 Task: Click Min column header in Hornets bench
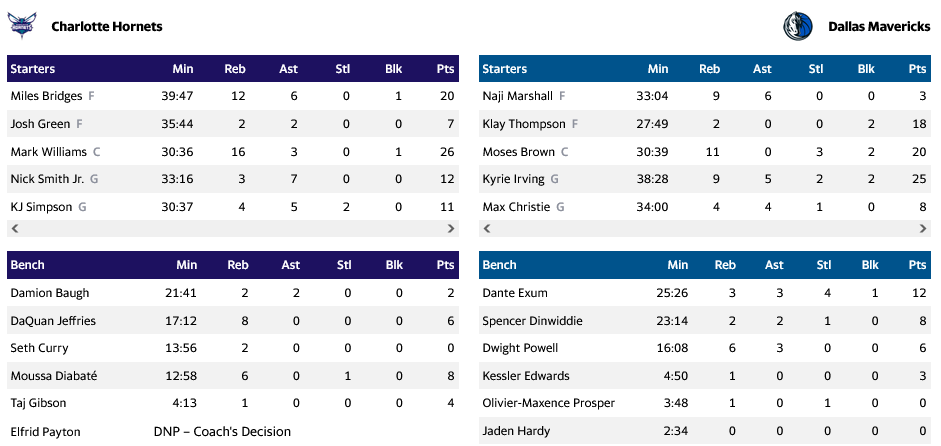coord(187,265)
